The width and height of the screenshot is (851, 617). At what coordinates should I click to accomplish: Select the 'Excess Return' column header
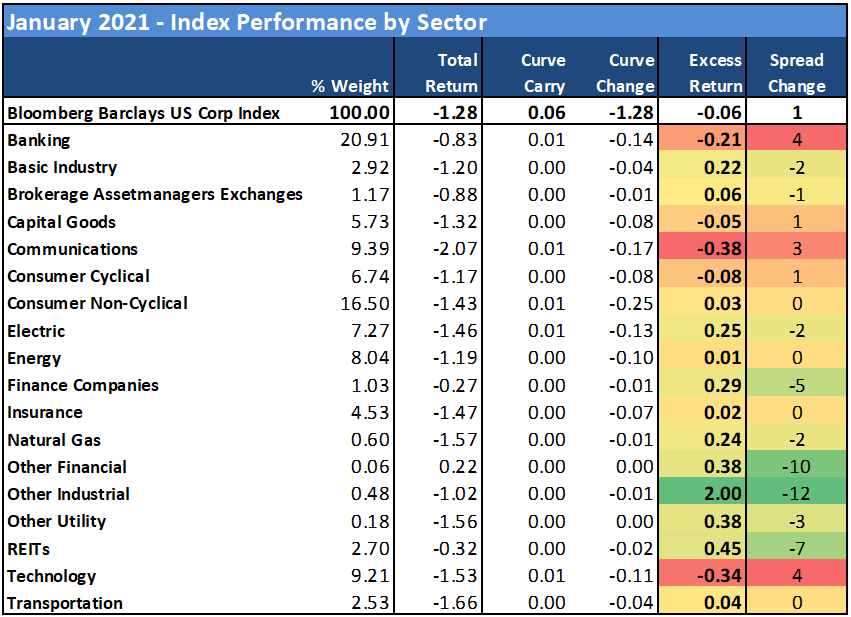[x=715, y=73]
